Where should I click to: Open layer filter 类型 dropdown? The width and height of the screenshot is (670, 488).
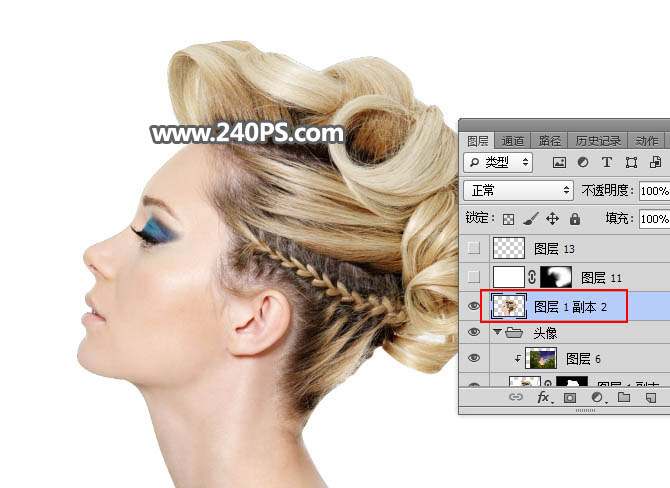[498, 162]
